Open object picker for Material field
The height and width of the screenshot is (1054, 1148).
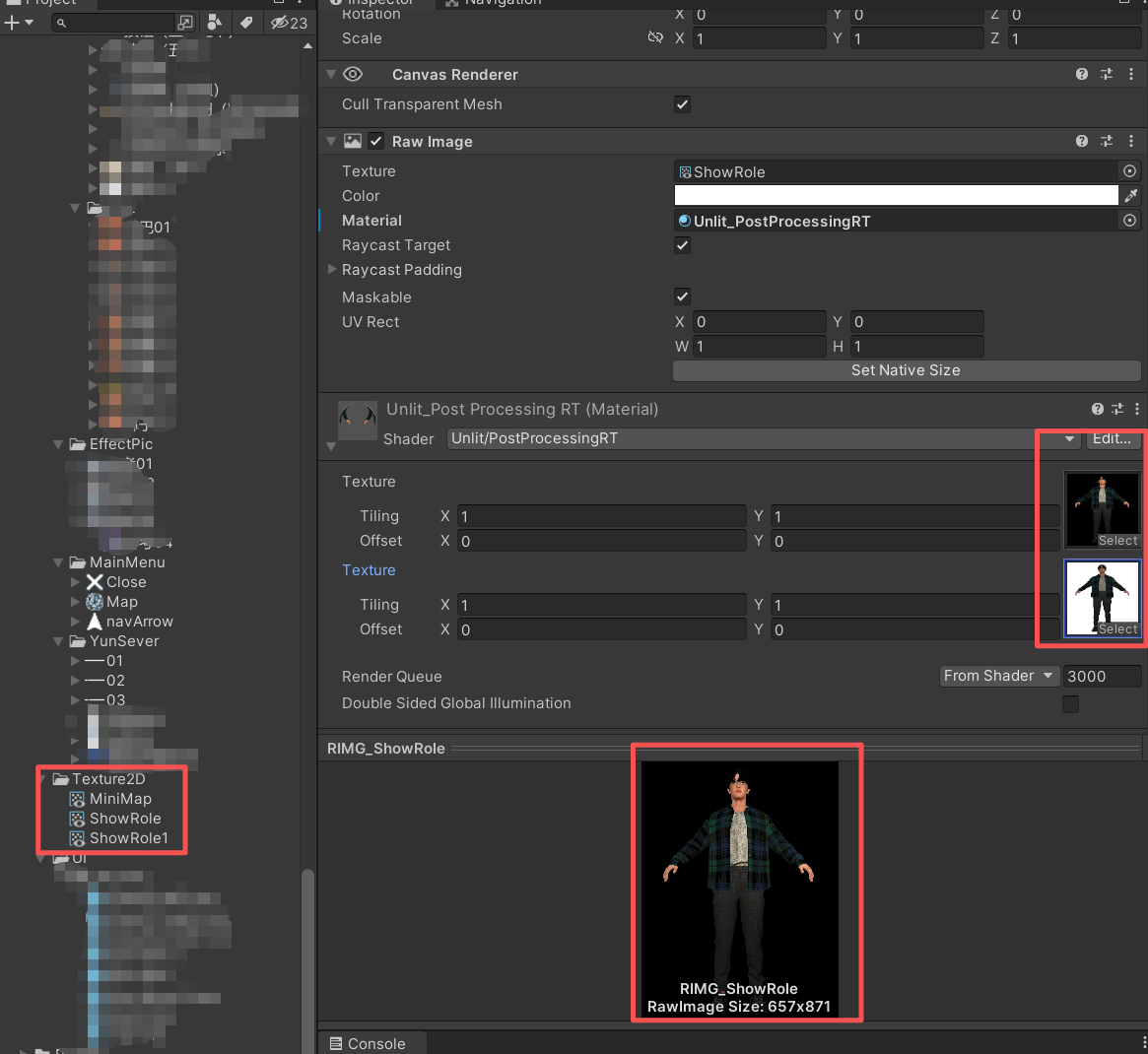pos(1129,221)
